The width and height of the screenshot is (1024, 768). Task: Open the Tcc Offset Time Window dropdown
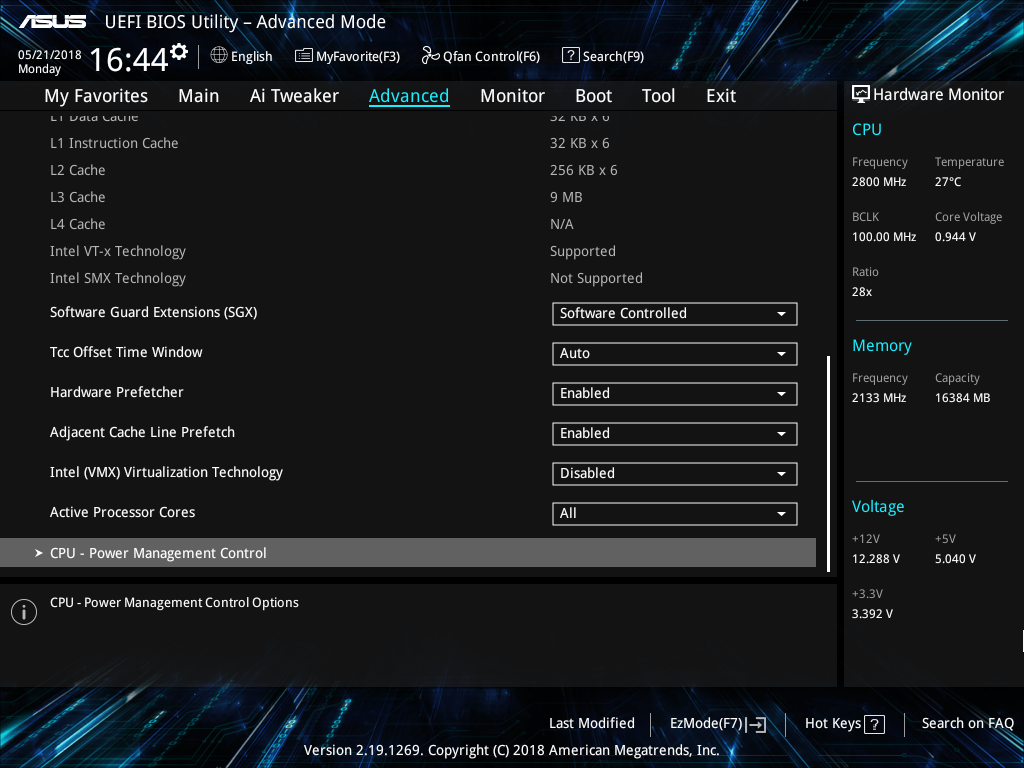click(675, 353)
